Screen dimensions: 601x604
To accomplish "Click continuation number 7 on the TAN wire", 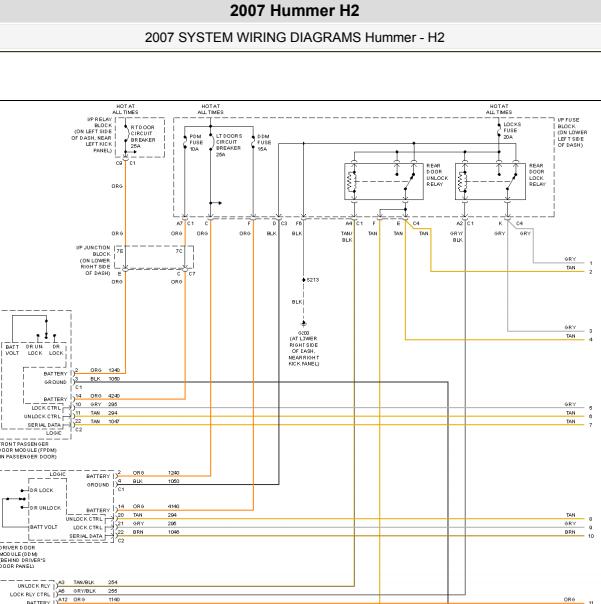I will click(591, 425).
